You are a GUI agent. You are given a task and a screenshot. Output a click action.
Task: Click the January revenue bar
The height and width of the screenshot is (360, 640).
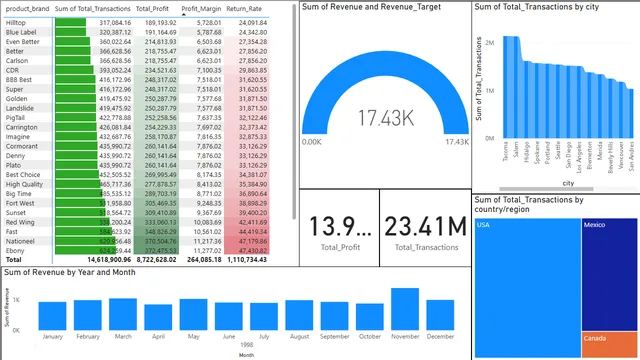(x=52, y=316)
